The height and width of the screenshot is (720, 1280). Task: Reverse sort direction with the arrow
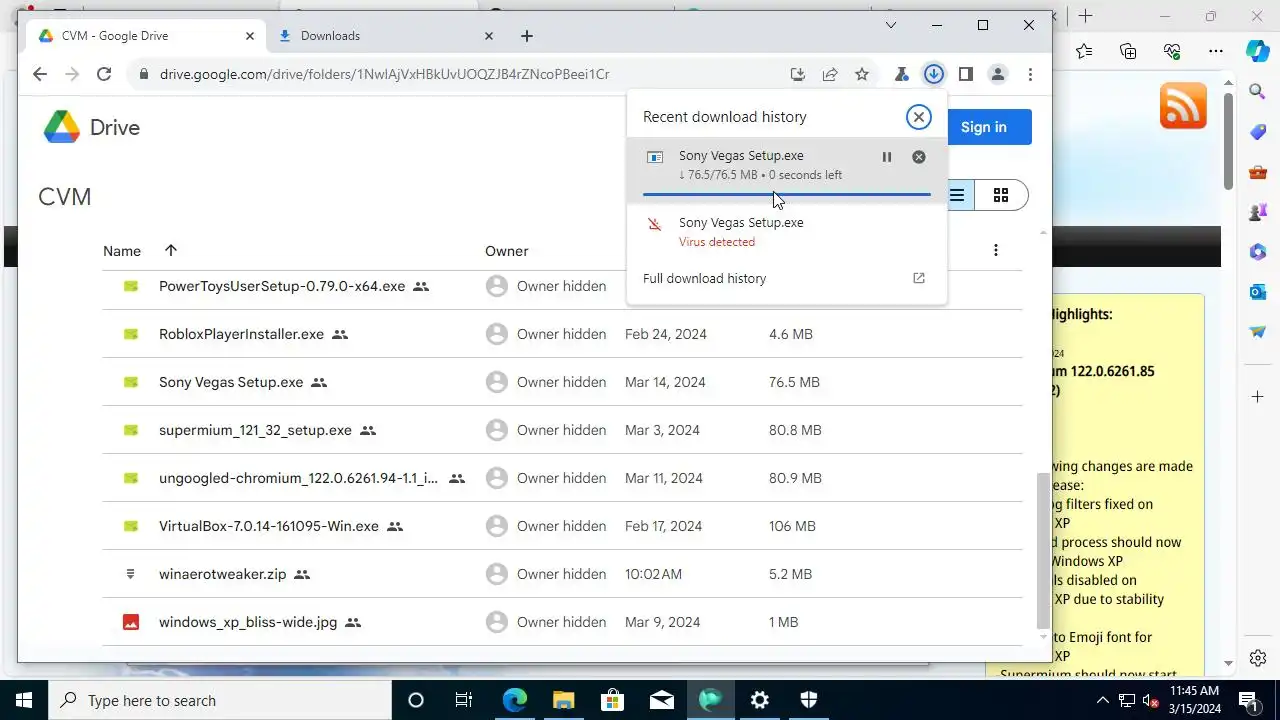(171, 251)
